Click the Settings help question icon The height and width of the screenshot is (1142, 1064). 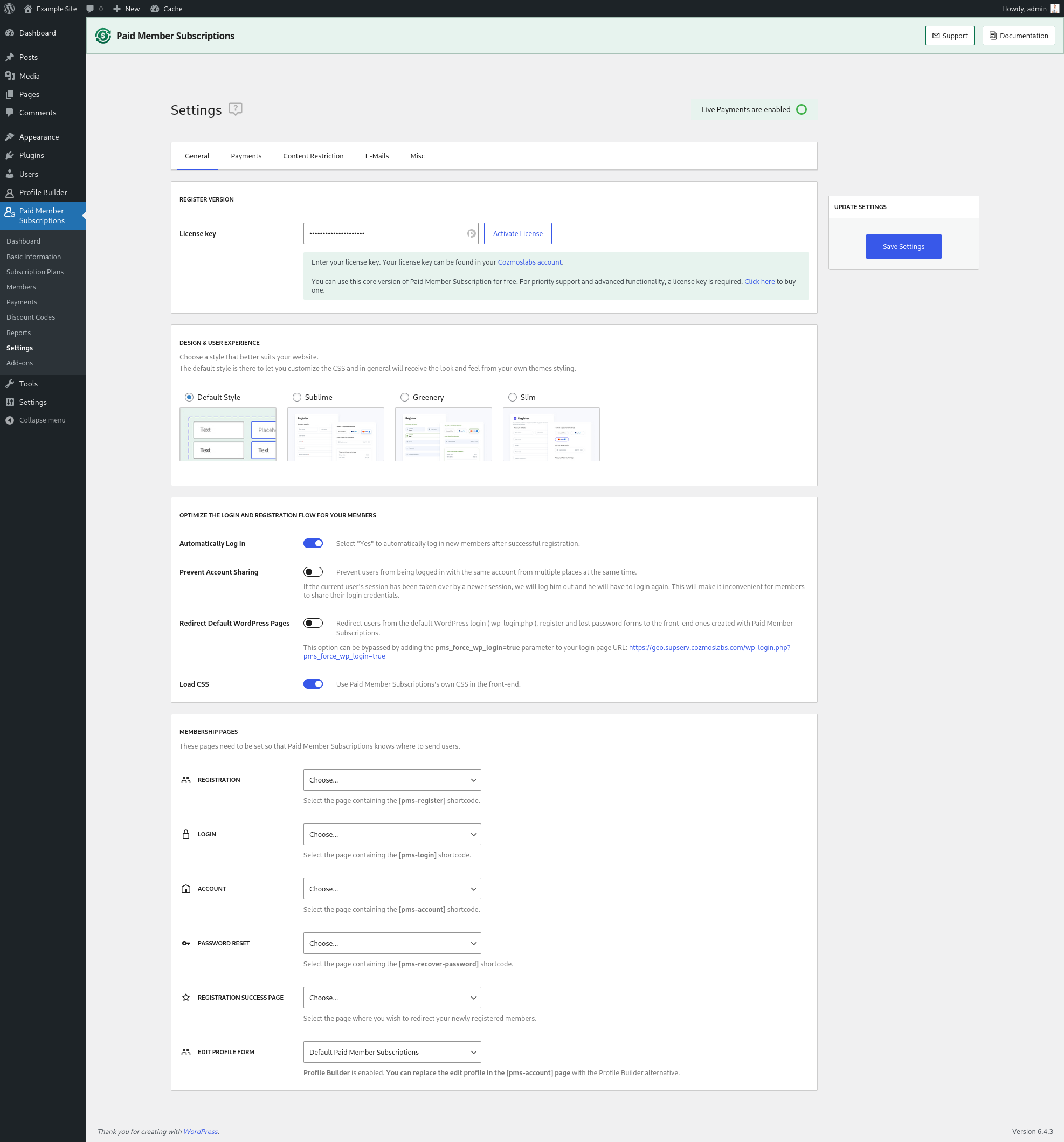(x=236, y=109)
